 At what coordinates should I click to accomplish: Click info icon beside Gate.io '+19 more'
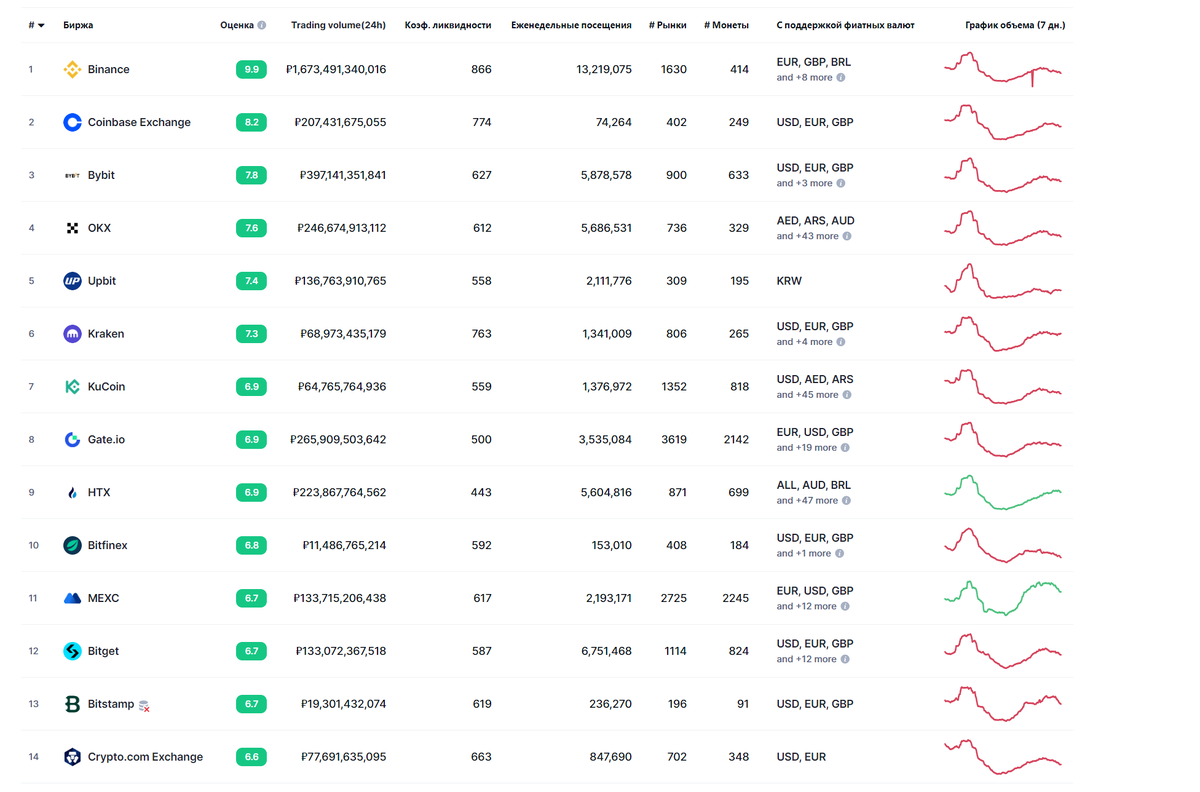(846, 448)
